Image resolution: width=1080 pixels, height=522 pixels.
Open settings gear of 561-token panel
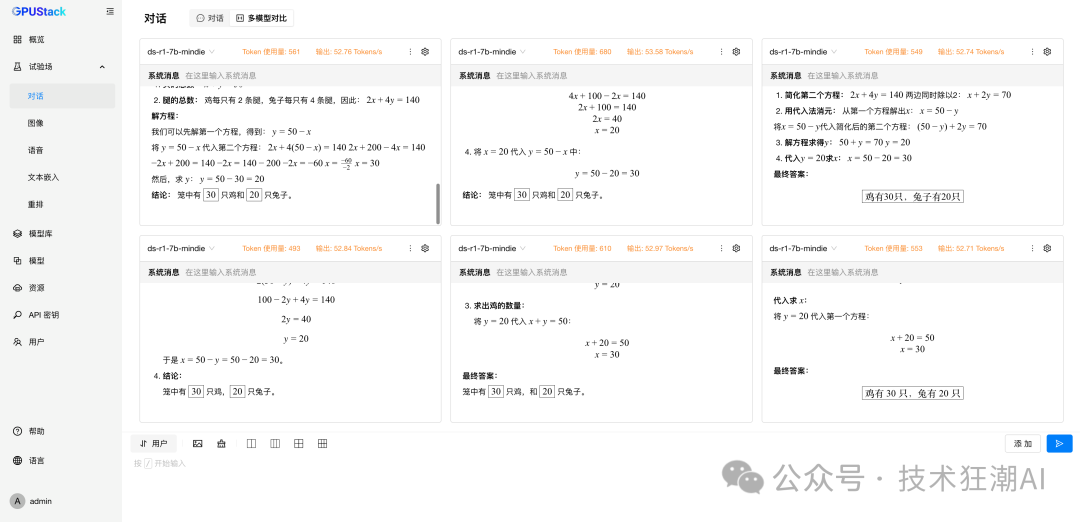[425, 52]
